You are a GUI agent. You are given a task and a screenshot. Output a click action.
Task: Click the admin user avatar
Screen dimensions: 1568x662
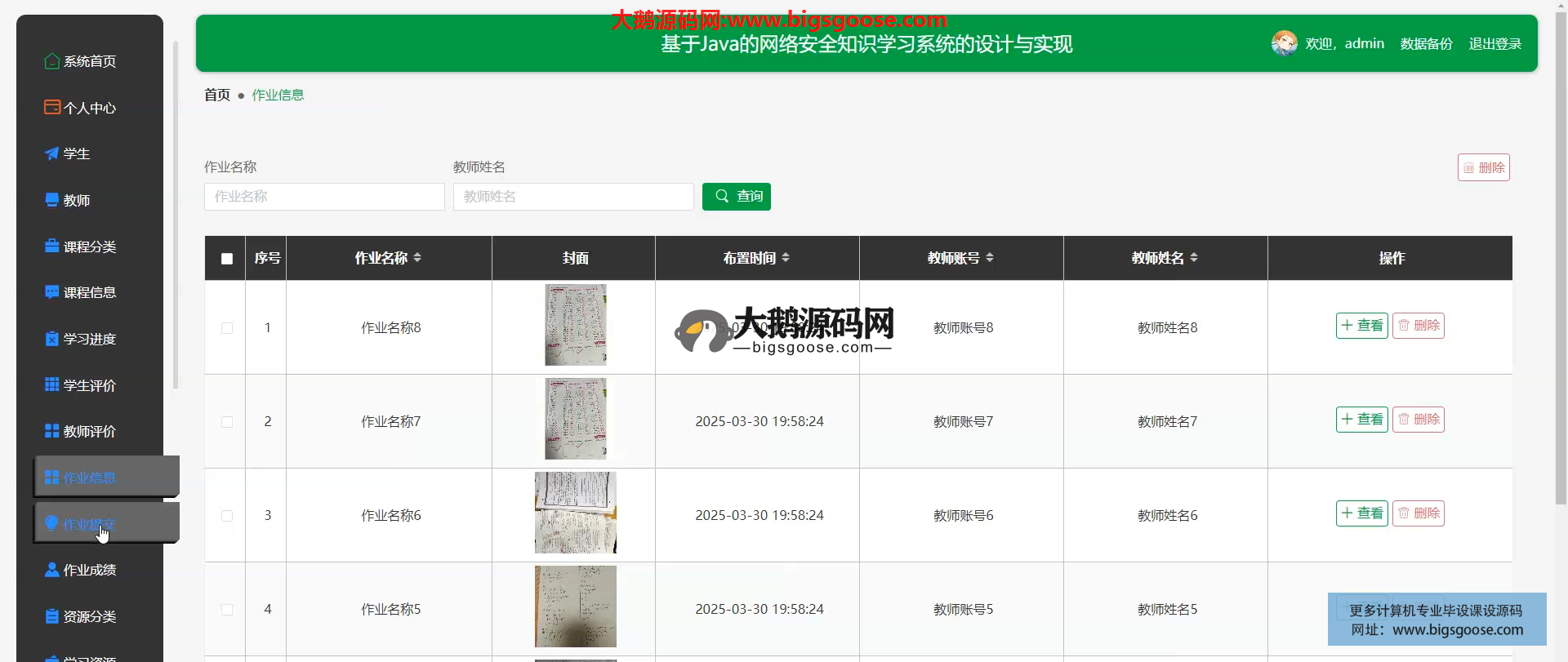point(1284,43)
